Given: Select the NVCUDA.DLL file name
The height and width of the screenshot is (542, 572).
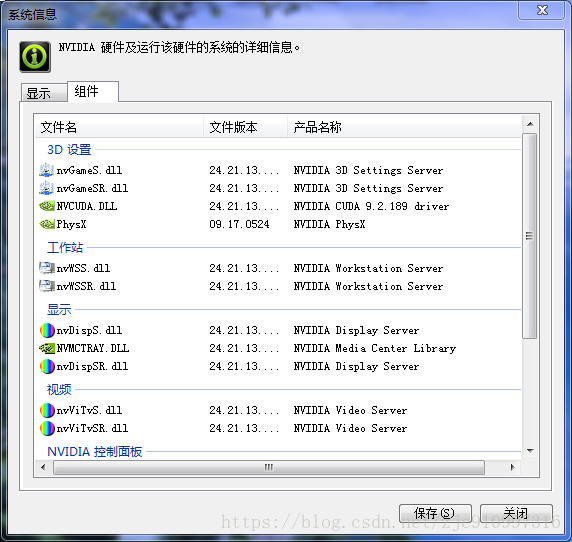Looking at the screenshot, I should click(x=87, y=206).
